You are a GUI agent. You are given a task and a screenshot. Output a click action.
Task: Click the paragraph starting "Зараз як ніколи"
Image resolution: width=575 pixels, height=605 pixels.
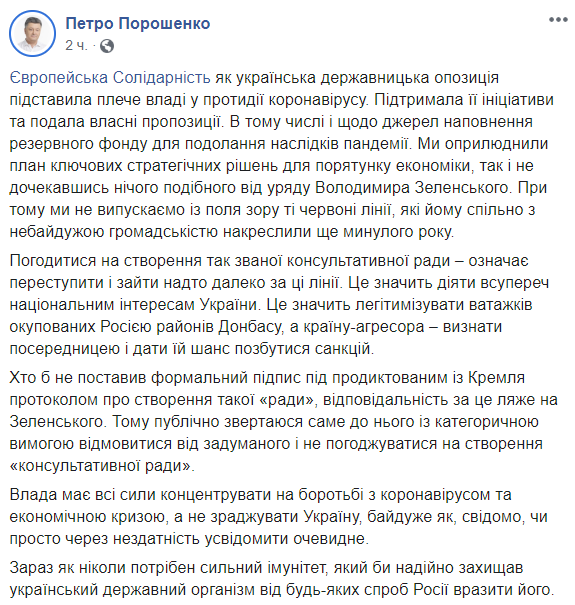click(282, 579)
